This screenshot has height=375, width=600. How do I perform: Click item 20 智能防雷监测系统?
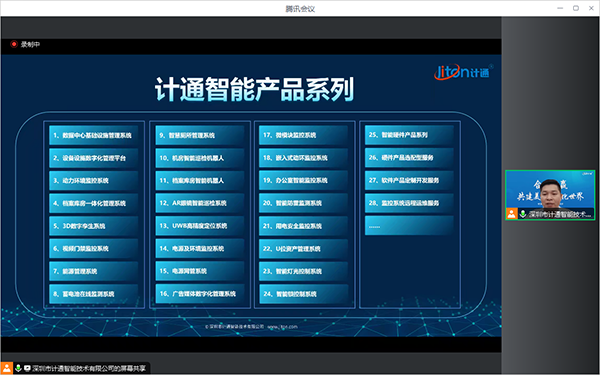pos(304,203)
